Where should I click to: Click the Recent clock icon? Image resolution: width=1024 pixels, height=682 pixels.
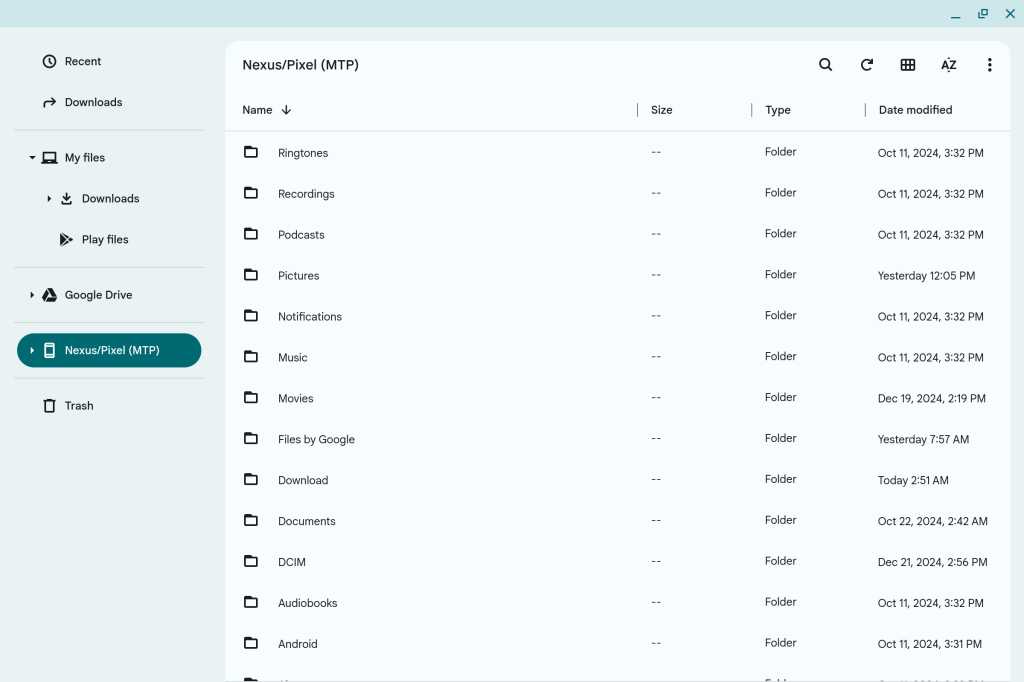pos(50,61)
